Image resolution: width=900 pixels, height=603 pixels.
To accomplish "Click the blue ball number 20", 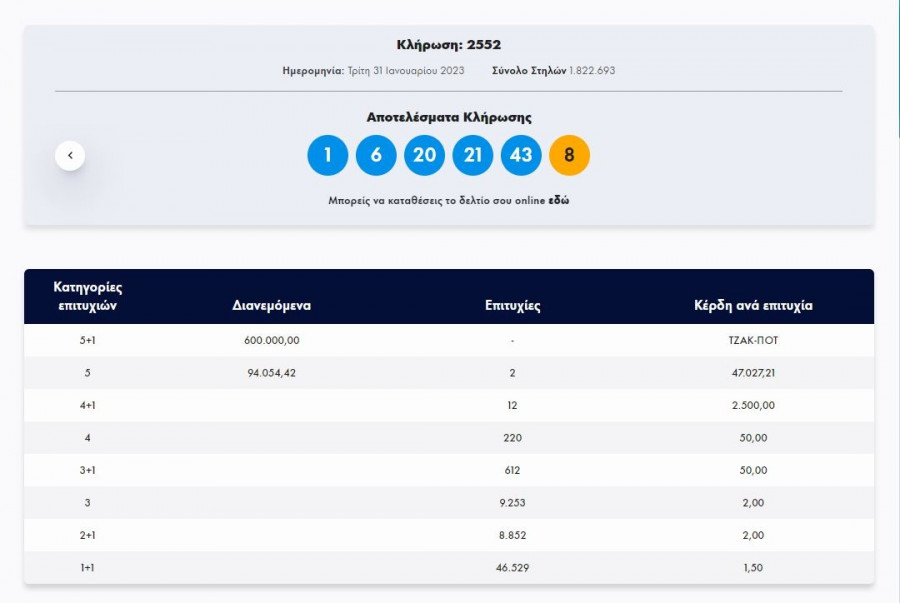I will pos(424,155).
